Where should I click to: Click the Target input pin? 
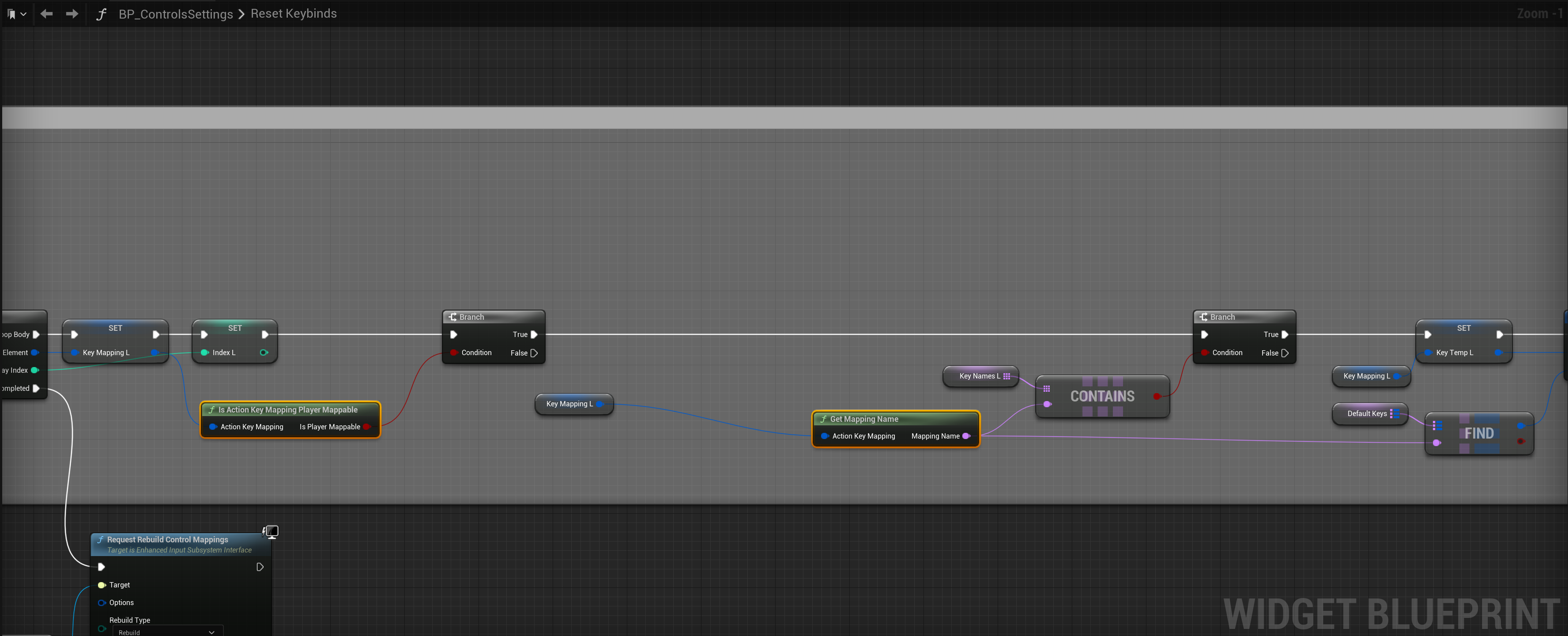coord(102,585)
